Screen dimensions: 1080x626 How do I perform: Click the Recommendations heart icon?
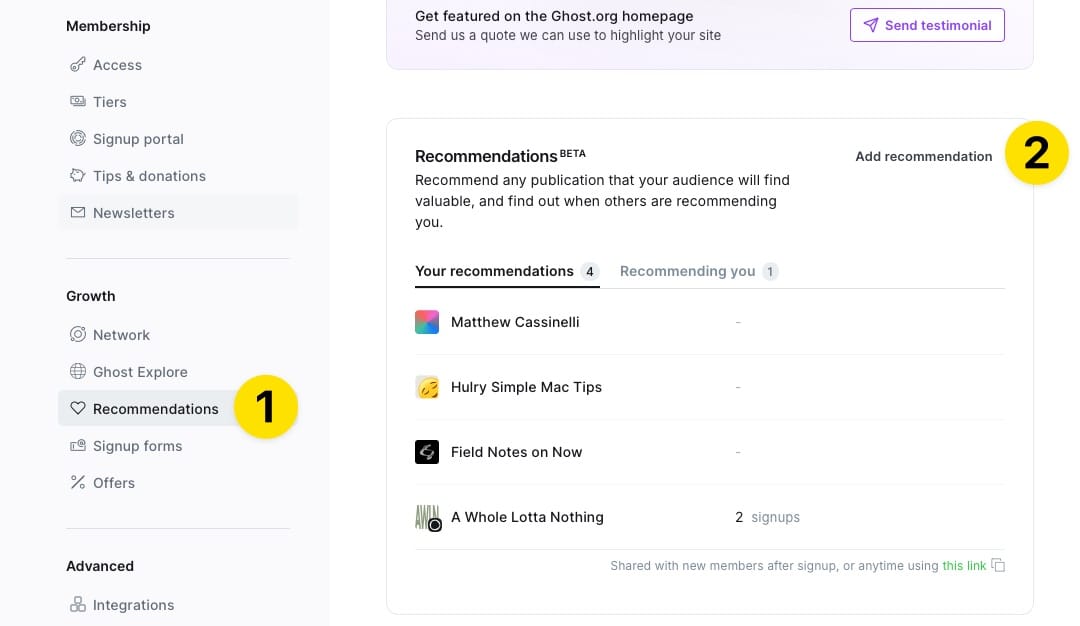click(78, 408)
